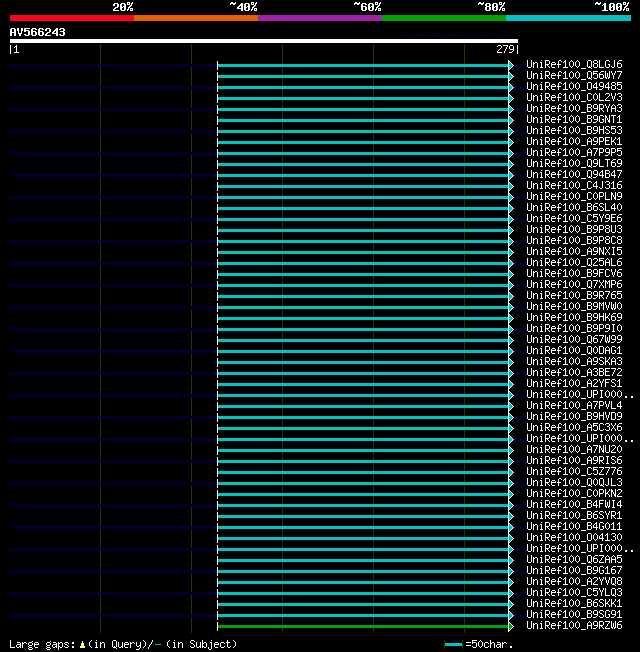The image size is (640, 652).
Task: Click the UniRef100_B9P8C8 entry
Action: 574,240
